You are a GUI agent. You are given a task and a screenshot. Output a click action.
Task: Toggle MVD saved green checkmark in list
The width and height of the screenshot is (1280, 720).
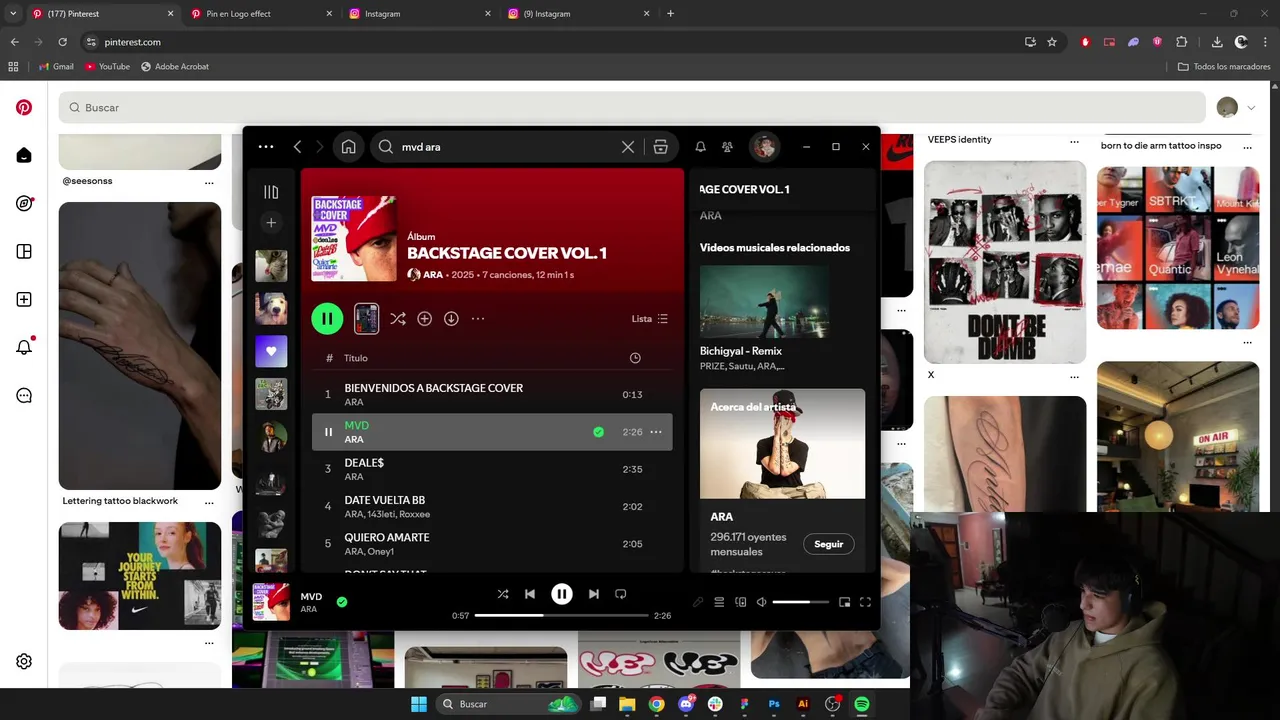pyautogui.click(x=598, y=432)
